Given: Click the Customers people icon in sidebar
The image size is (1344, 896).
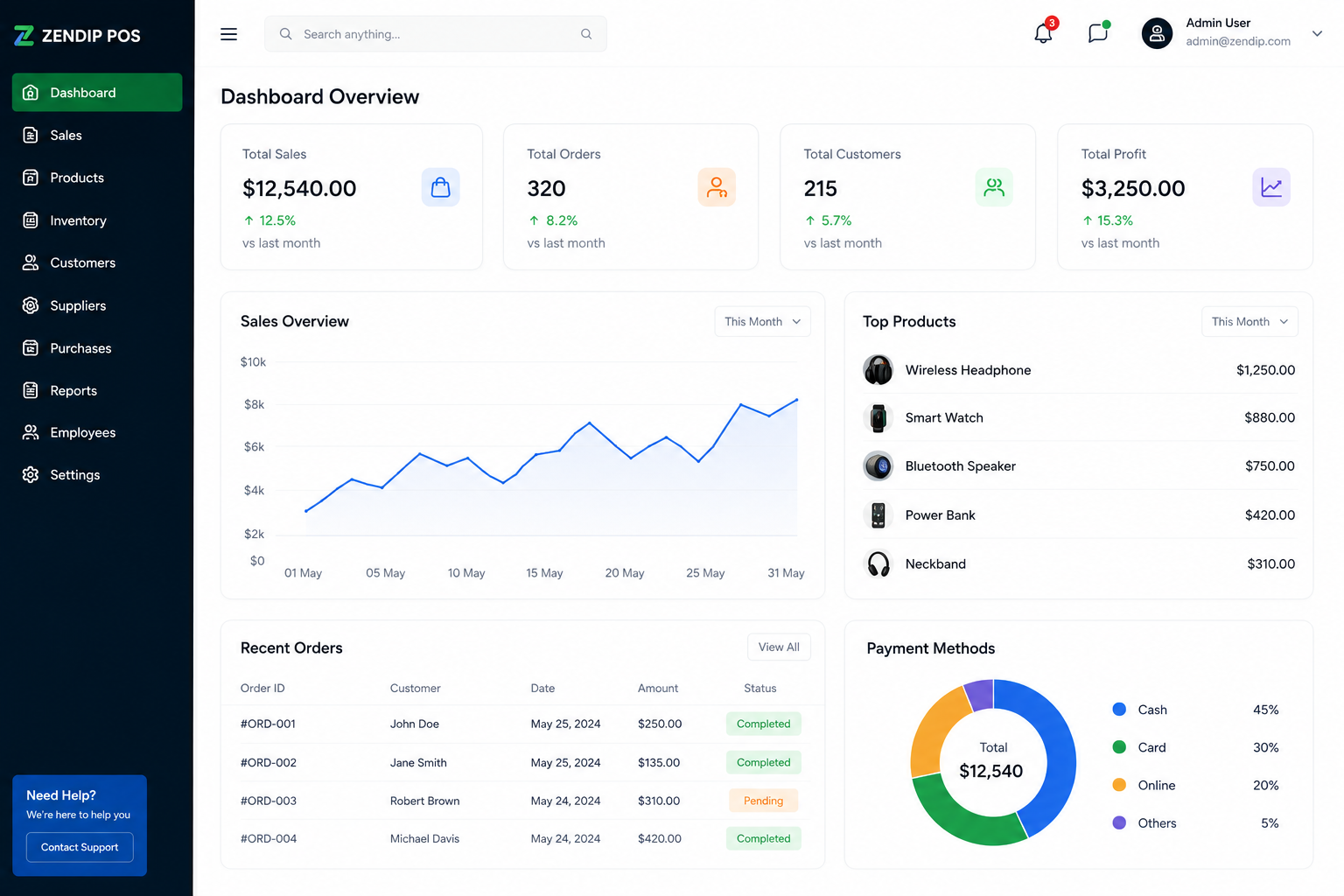Looking at the screenshot, I should [x=31, y=262].
